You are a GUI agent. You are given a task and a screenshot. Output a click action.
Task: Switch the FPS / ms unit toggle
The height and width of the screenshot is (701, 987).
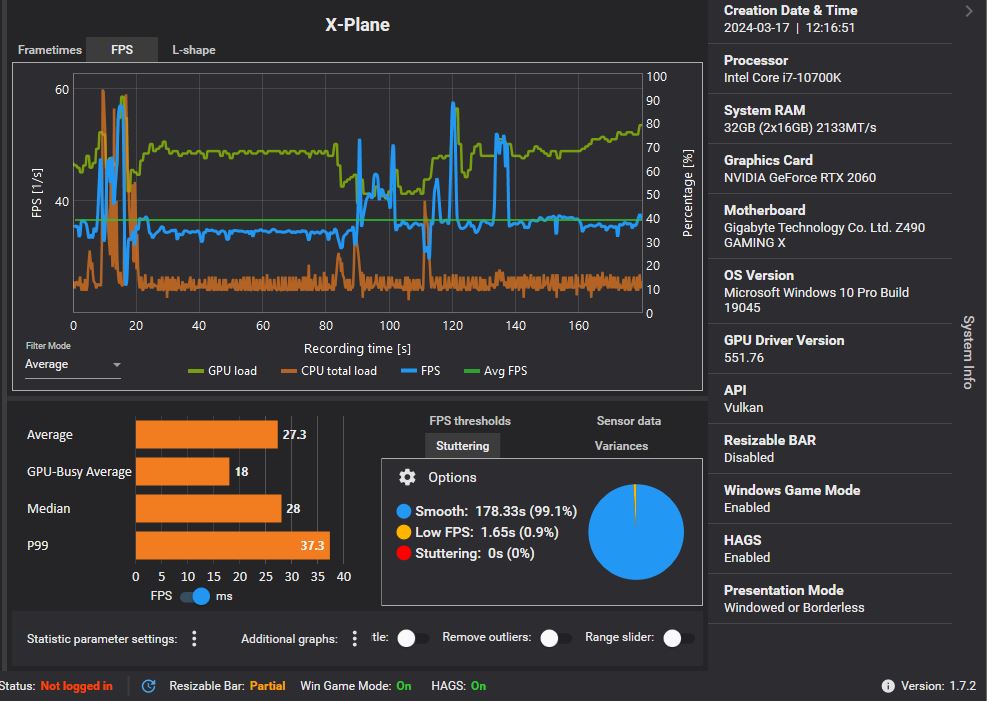click(x=195, y=596)
